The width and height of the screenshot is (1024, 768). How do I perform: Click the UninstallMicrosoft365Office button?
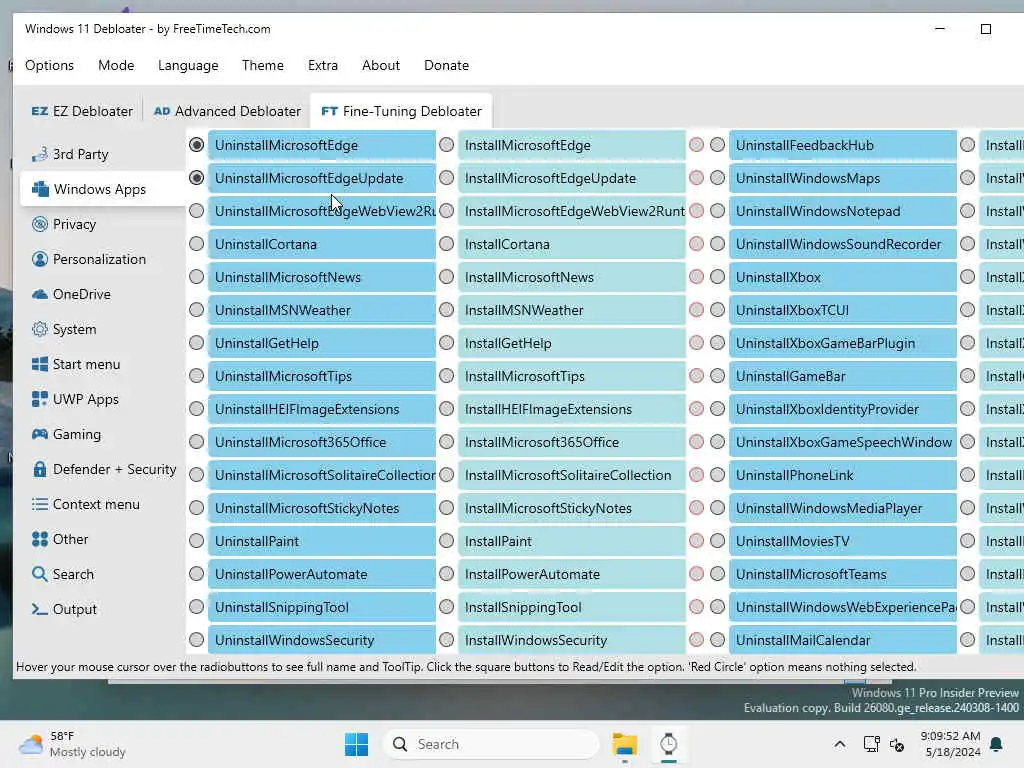point(322,442)
